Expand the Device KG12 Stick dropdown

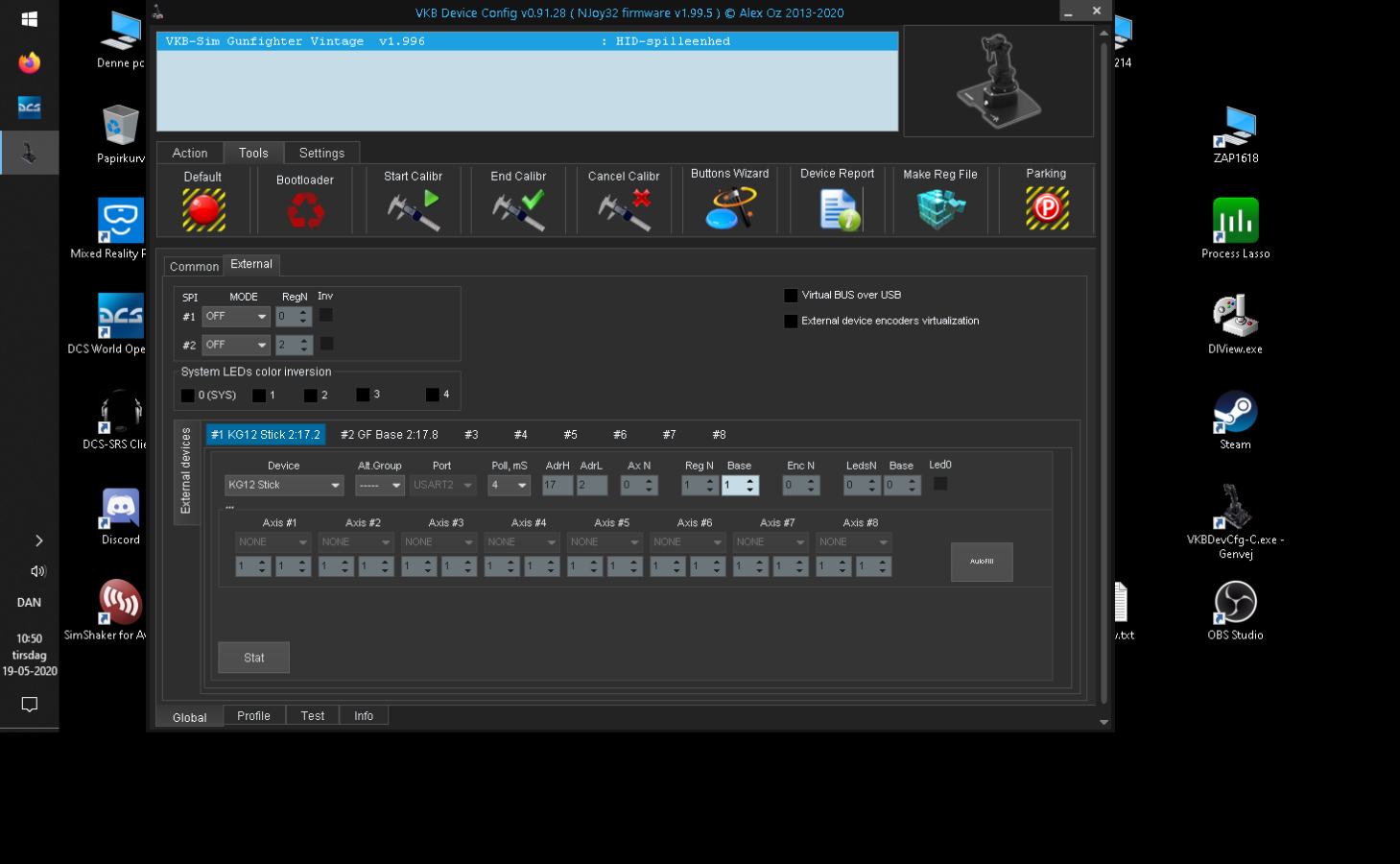(x=284, y=486)
